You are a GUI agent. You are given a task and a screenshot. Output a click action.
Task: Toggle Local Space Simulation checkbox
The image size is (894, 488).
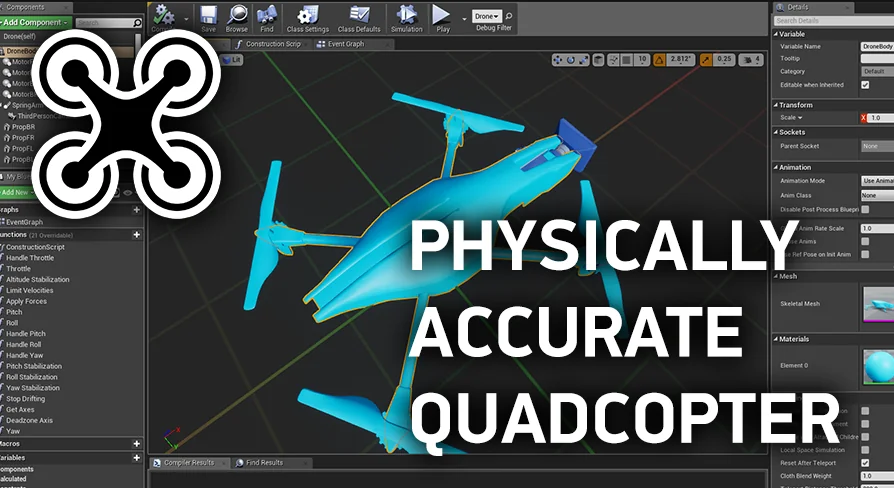tap(865, 450)
